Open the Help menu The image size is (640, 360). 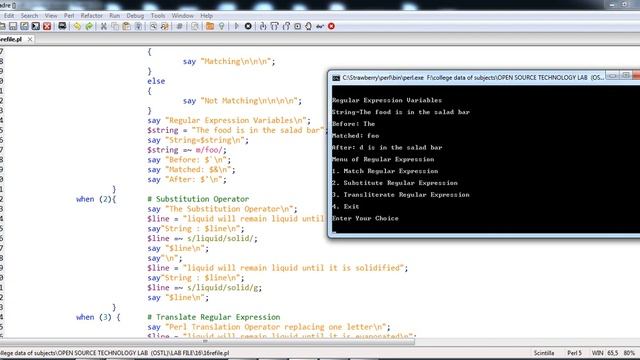tap(207, 16)
